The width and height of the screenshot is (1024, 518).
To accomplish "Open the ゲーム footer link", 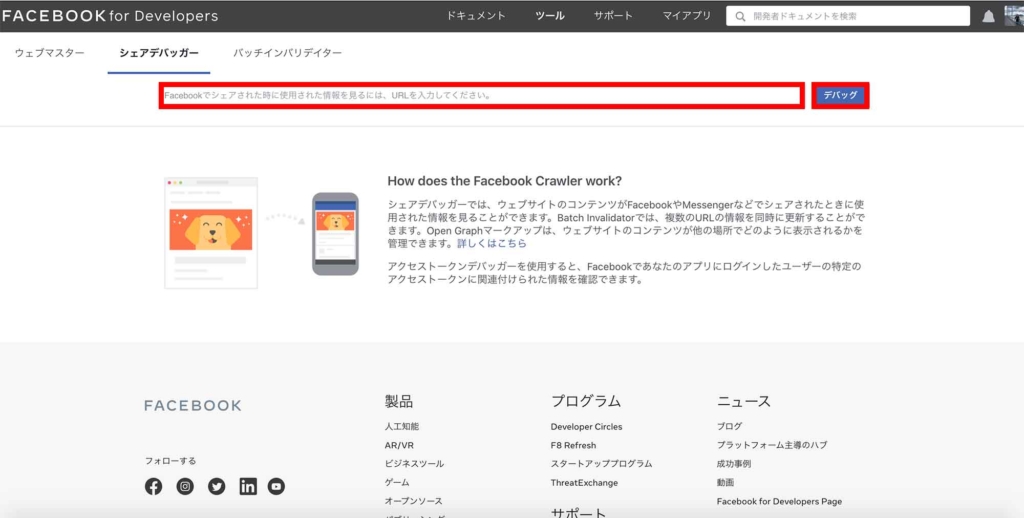I will 397,483.
